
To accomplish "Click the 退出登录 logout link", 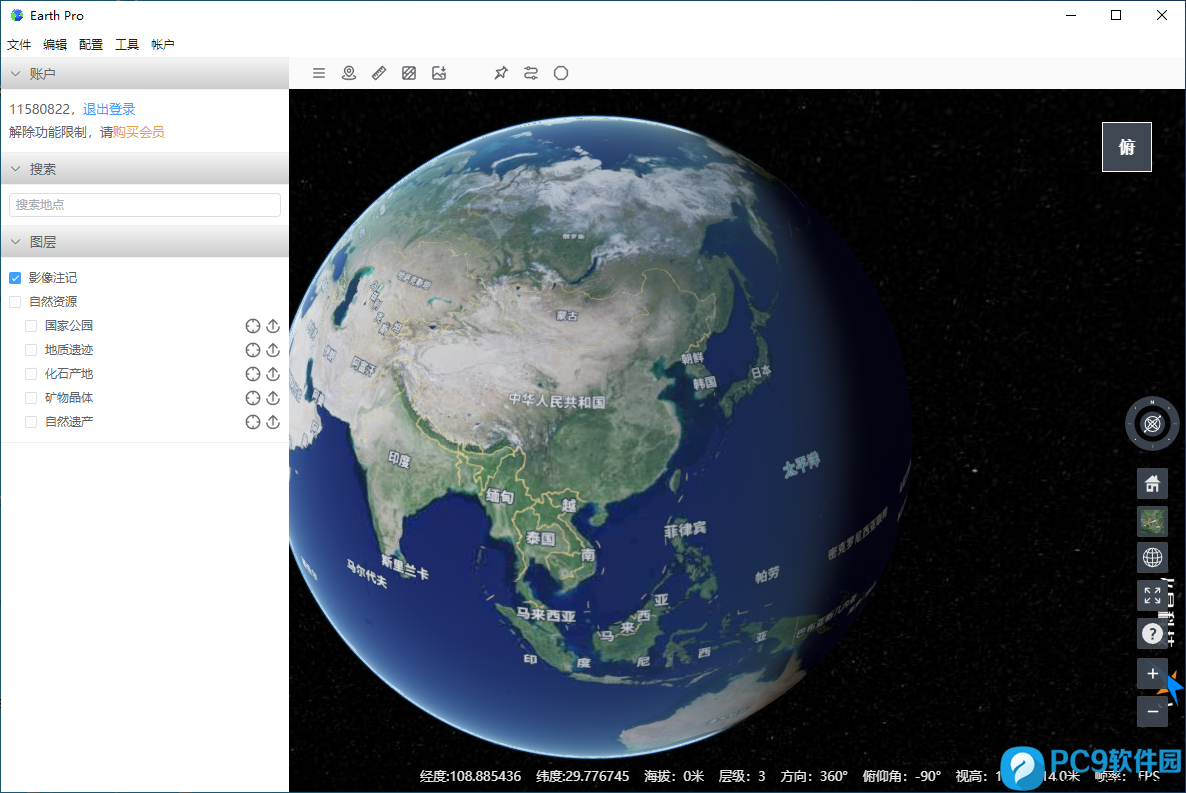I will (109, 109).
